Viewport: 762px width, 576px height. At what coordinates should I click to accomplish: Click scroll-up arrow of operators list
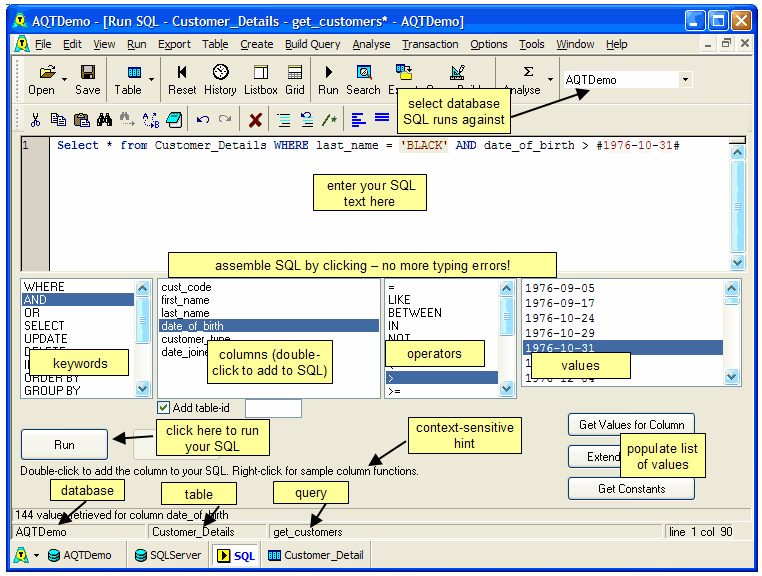506,289
